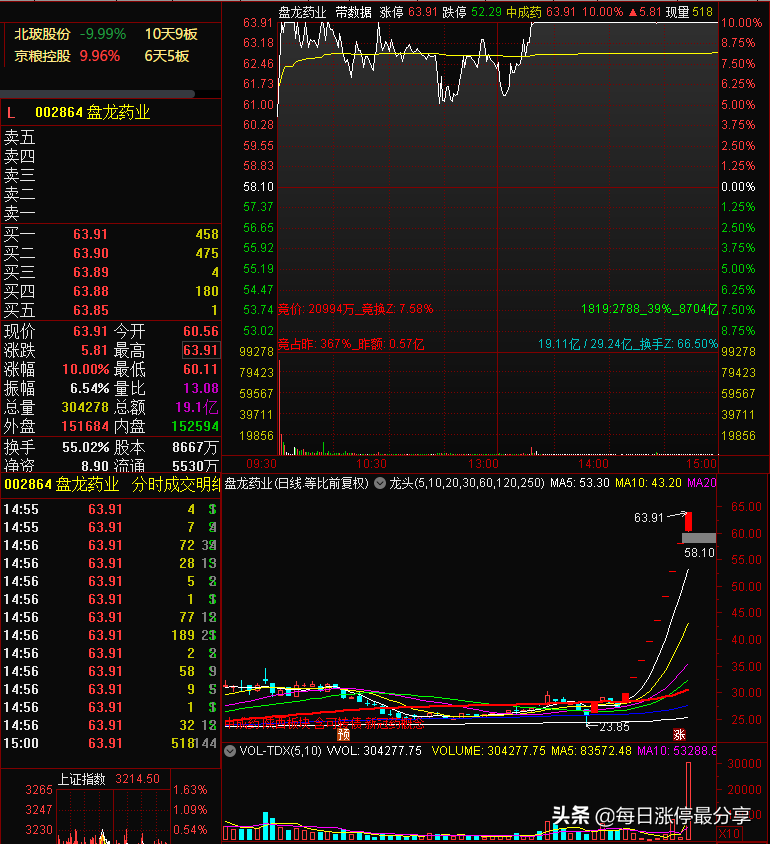Click the 13:00 time axis label
This screenshot has height=844, width=770.
[483, 464]
